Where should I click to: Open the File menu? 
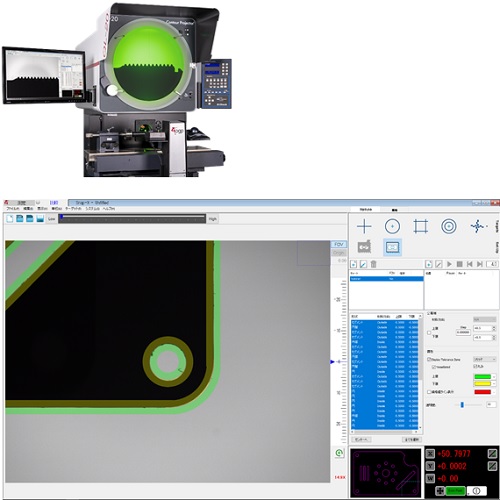click(x=13, y=209)
